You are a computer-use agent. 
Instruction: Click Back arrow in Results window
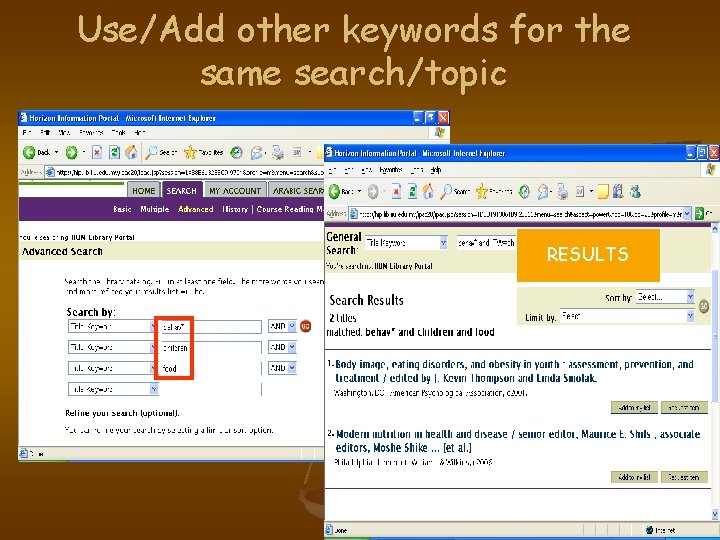point(334,191)
